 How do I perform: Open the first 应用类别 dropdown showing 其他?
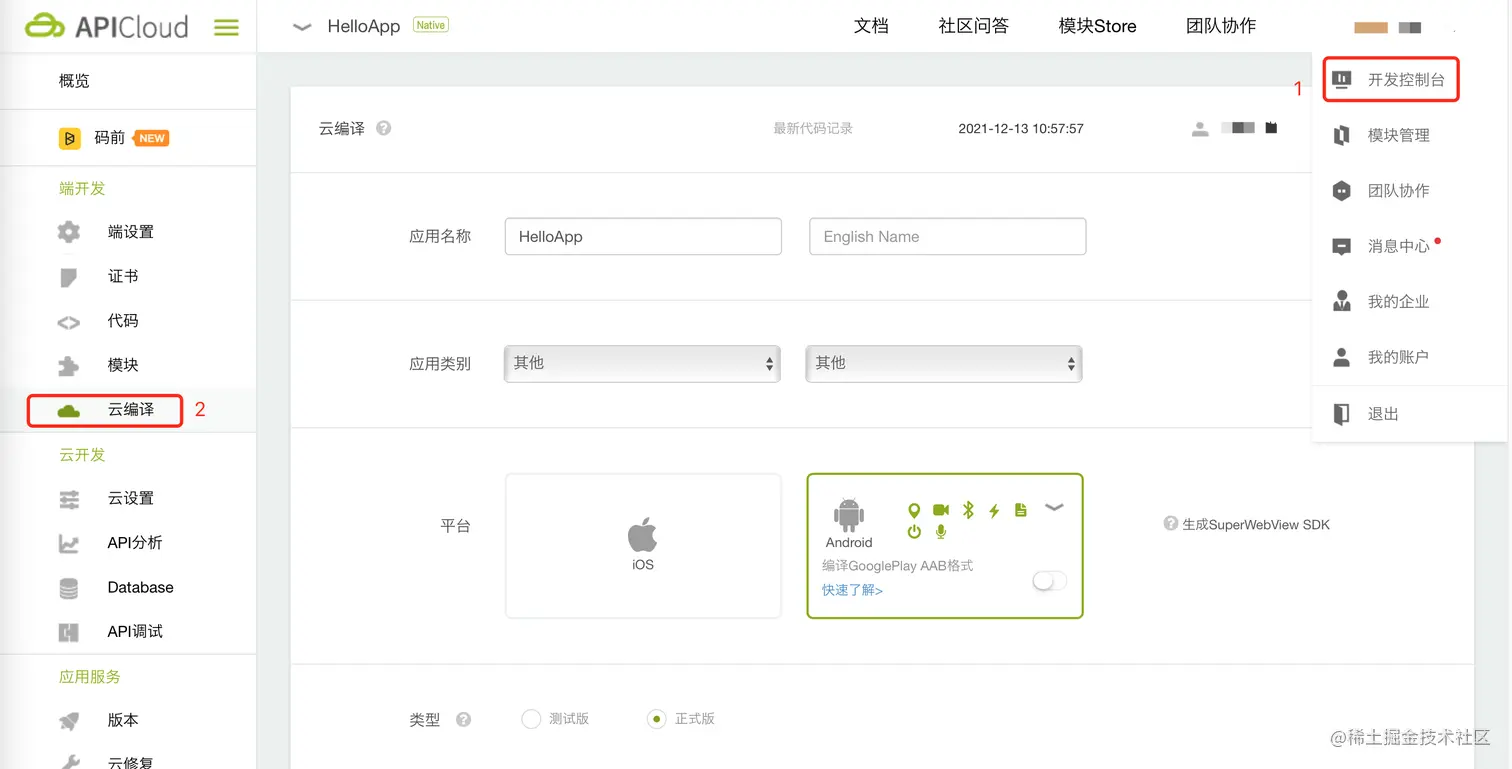pos(642,364)
